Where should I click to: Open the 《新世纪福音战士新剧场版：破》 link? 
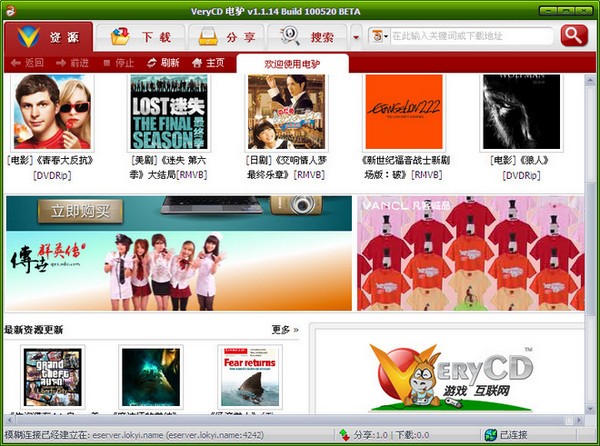[404, 168]
